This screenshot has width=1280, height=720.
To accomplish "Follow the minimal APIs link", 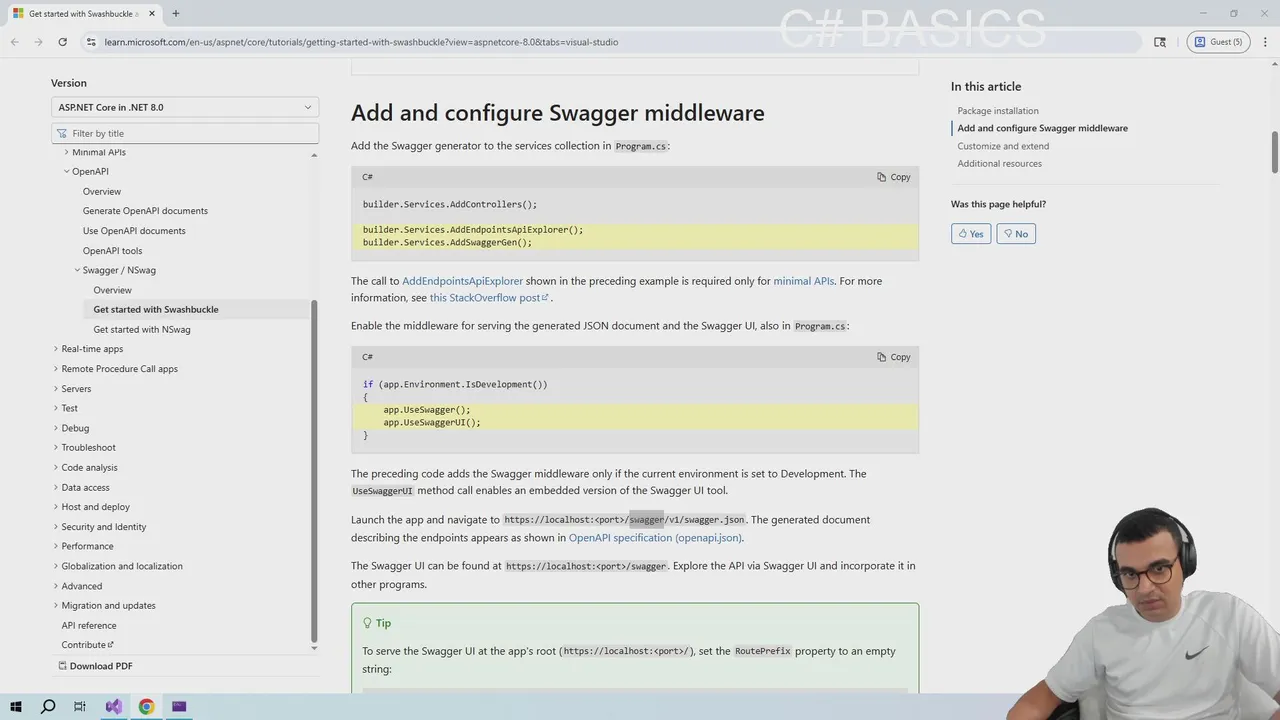I will pyautogui.click(x=803, y=281).
